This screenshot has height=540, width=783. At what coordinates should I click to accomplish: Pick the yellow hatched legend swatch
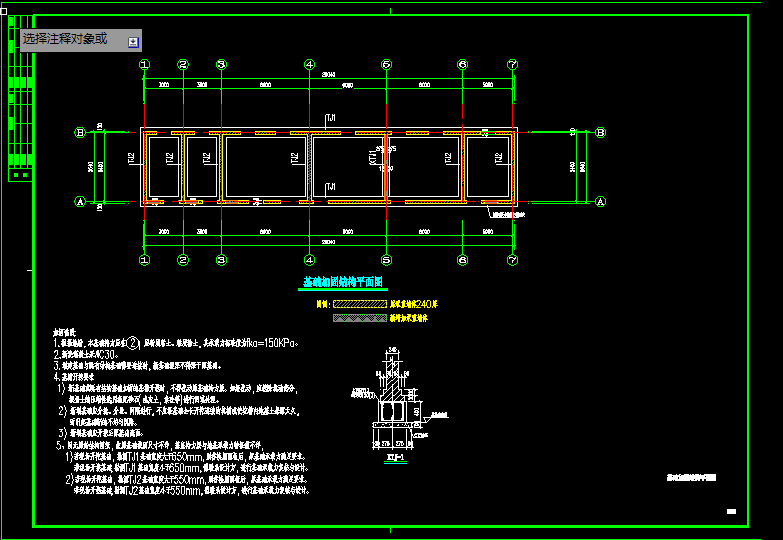pos(359,303)
